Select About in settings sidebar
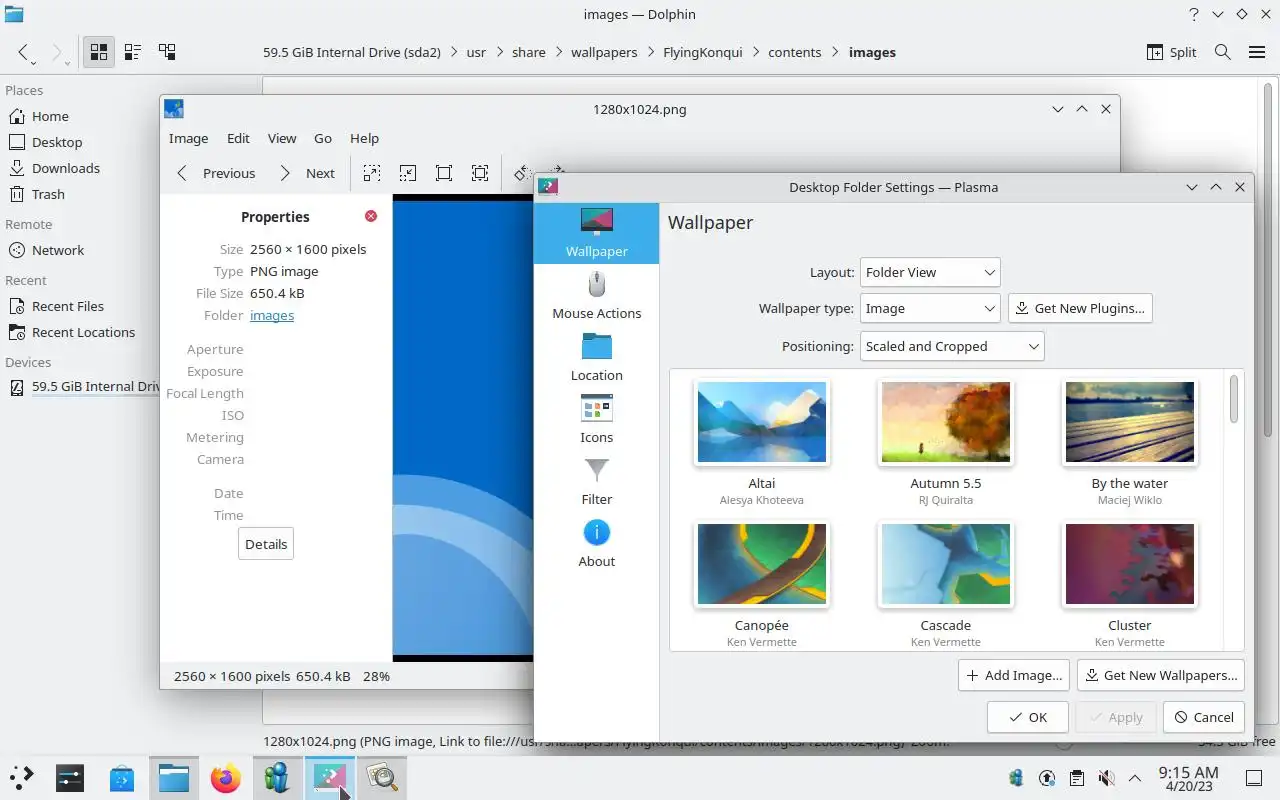The image size is (1280, 800). coord(597,543)
